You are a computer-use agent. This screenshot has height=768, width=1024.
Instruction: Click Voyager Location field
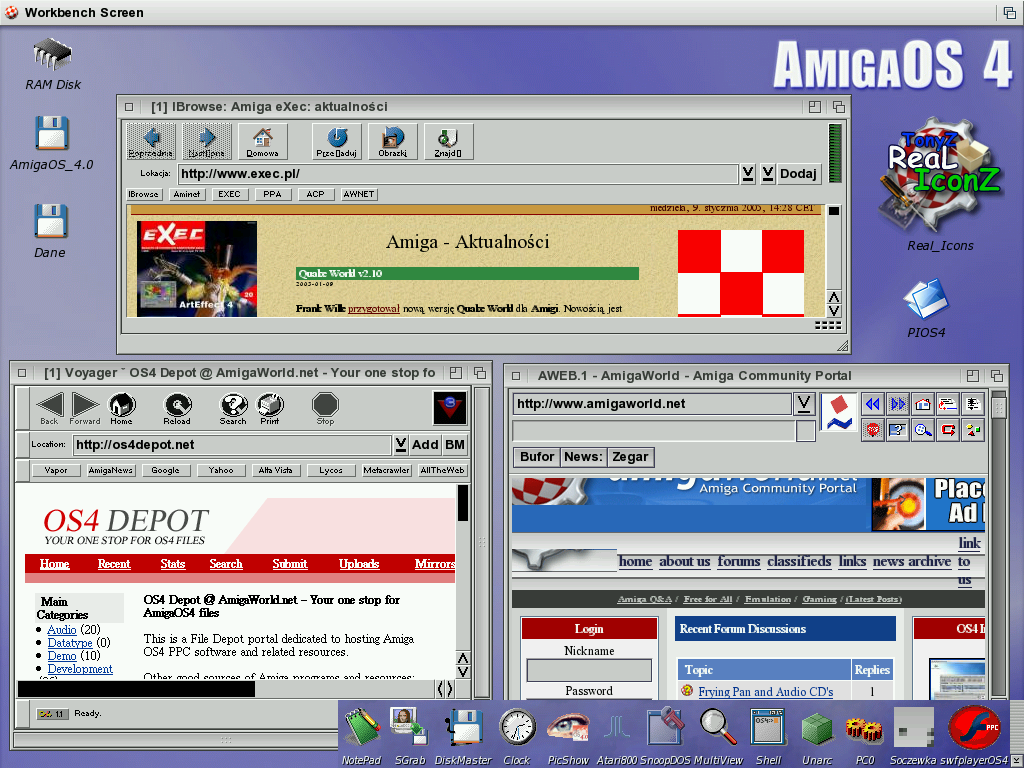pos(232,445)
